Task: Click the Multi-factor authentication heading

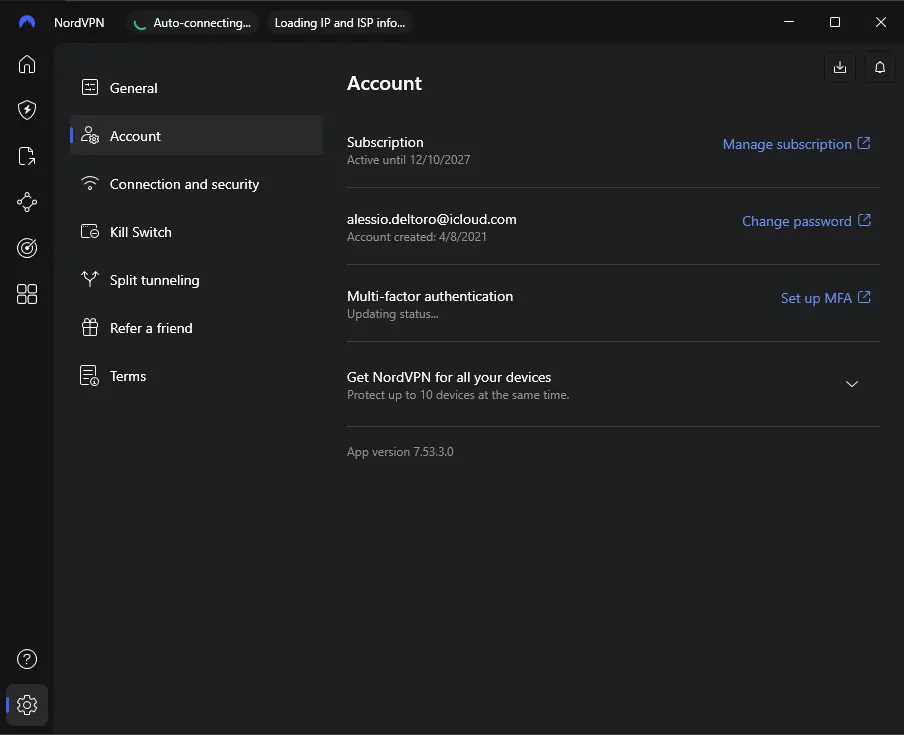Action: click(x=430, y=296)
